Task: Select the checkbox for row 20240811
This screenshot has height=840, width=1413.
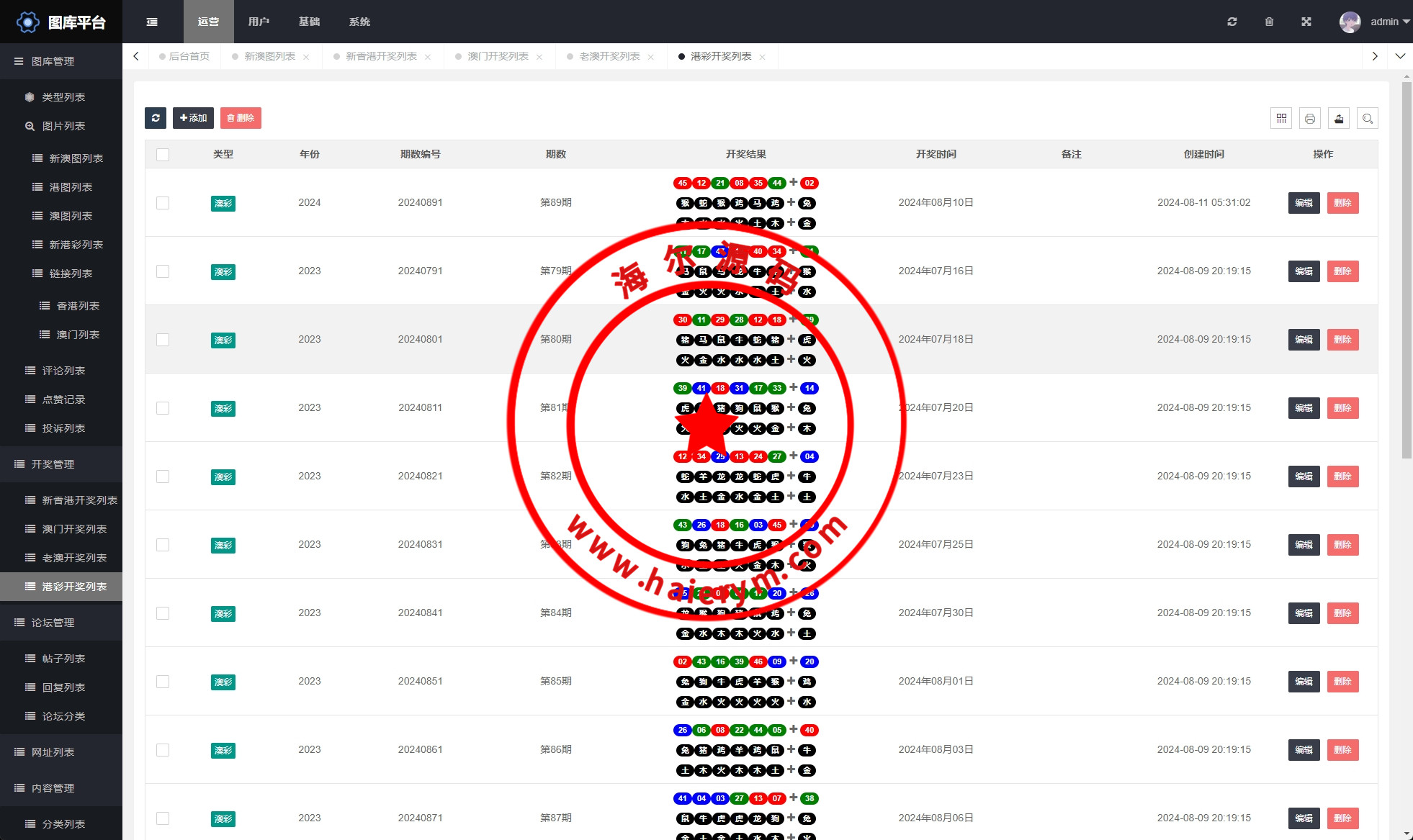Action: click(x=163, y=408)
